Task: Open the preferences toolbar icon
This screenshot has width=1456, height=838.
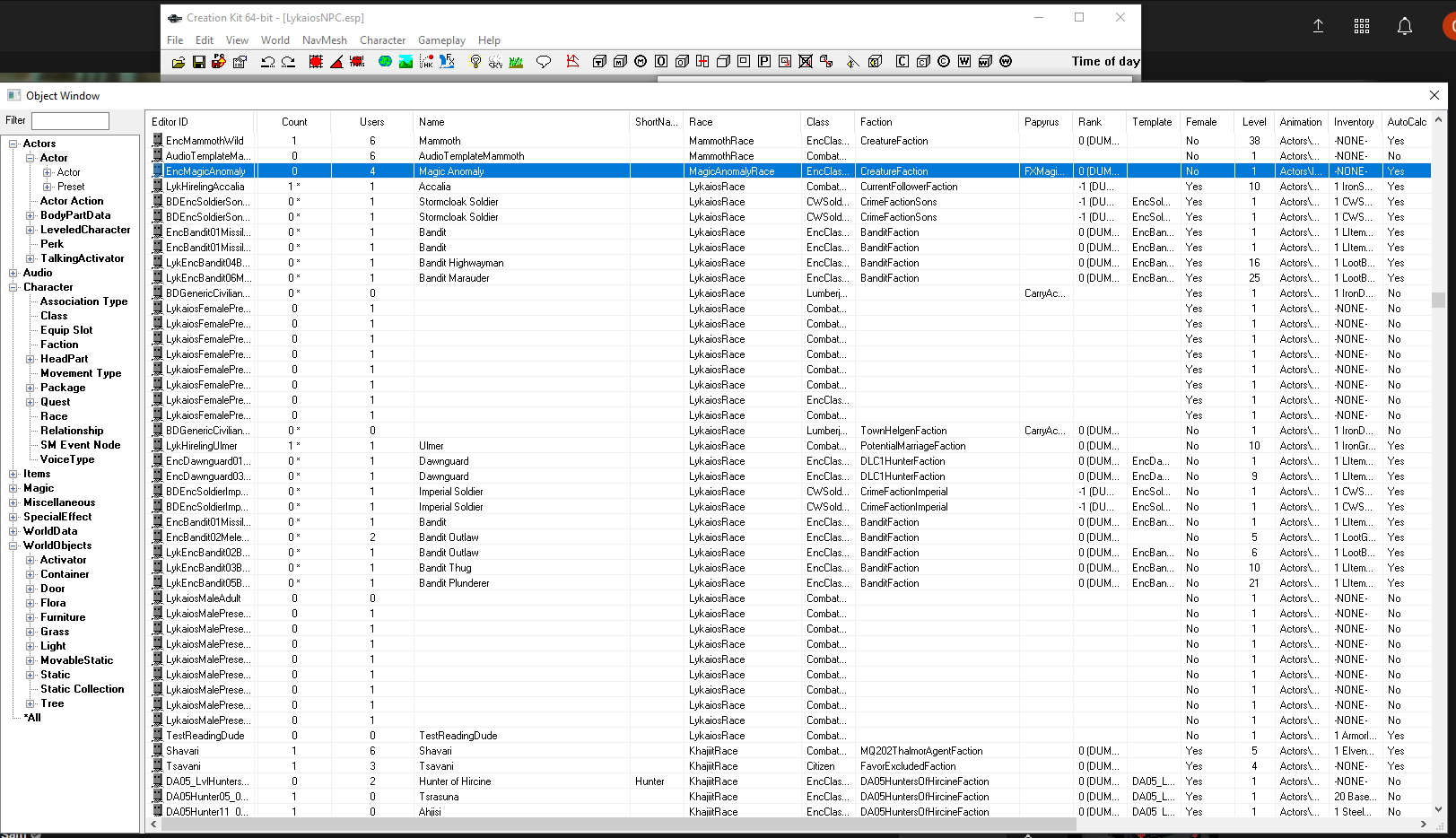Action: (240, 62)
